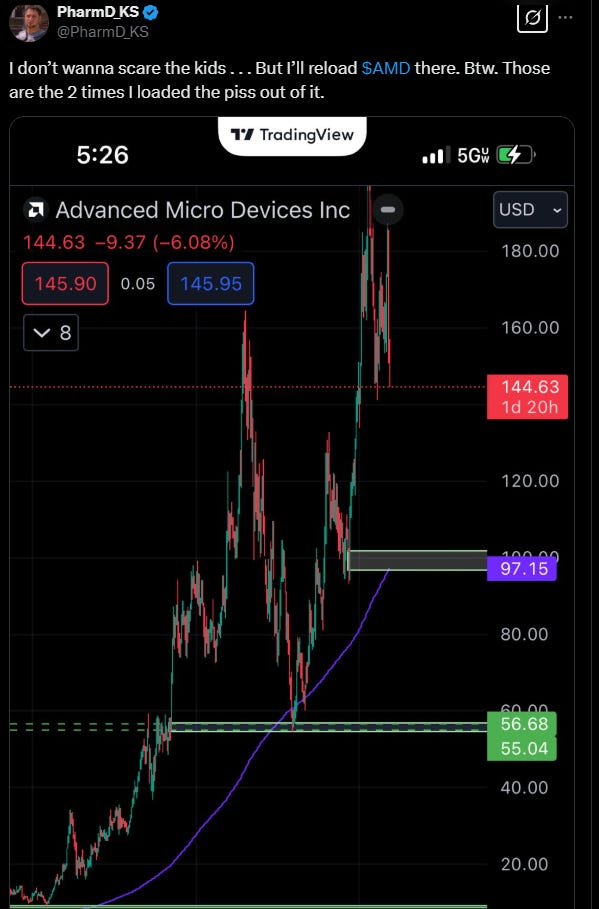Click the 144.63 −9.37 (−6.08%) change text
This screenshot has width=599, height=909.
129,242
